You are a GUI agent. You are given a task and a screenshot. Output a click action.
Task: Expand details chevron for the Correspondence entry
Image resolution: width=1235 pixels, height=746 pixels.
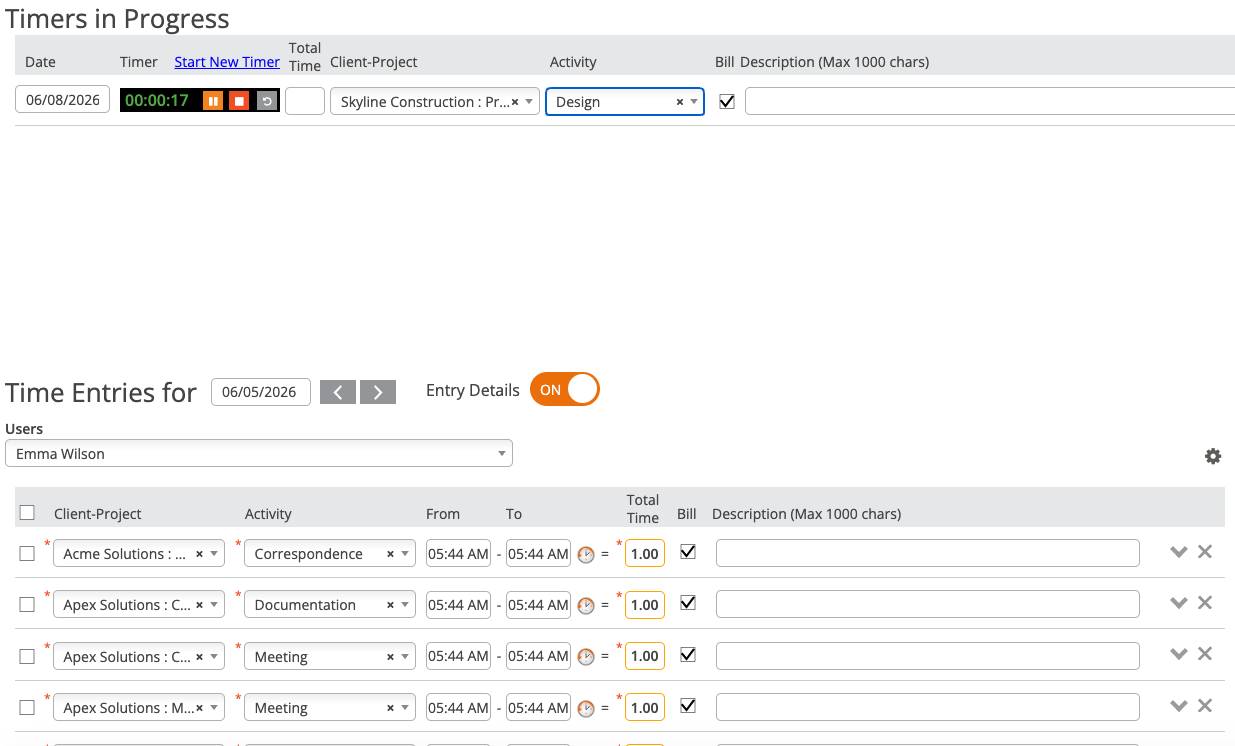click(x=1179, y=552)
